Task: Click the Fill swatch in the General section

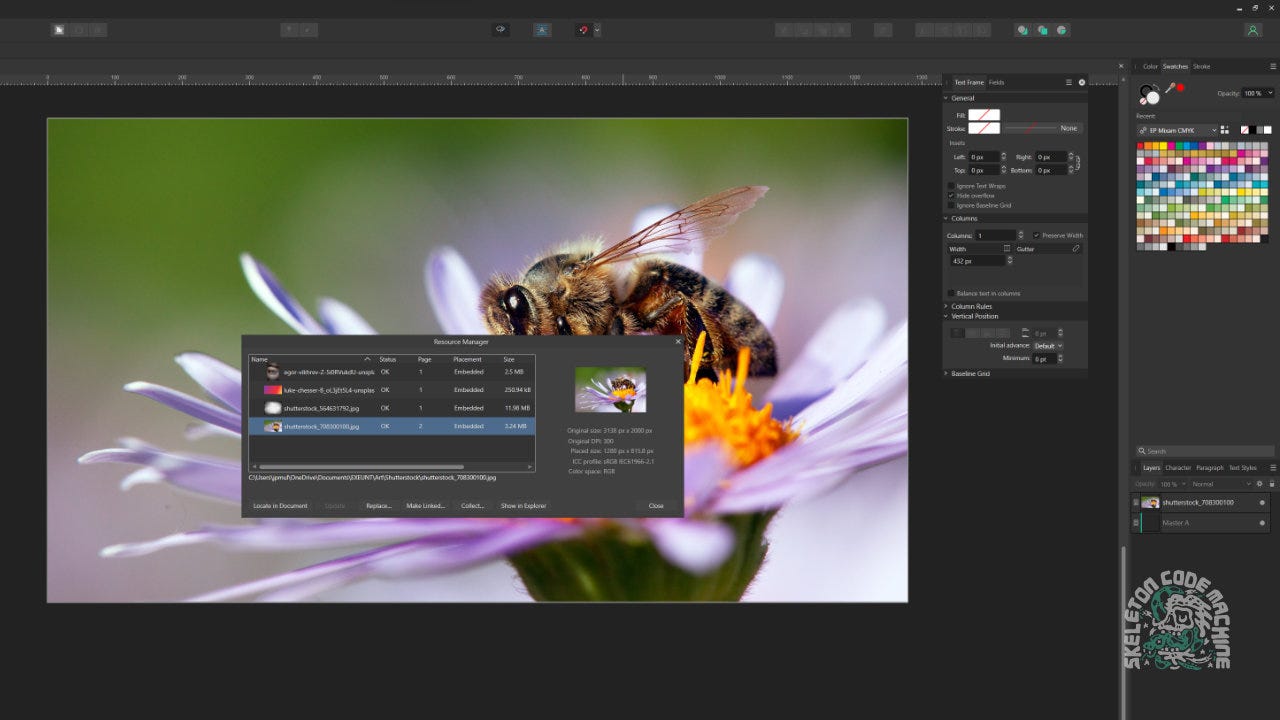Action: point(984,114)
